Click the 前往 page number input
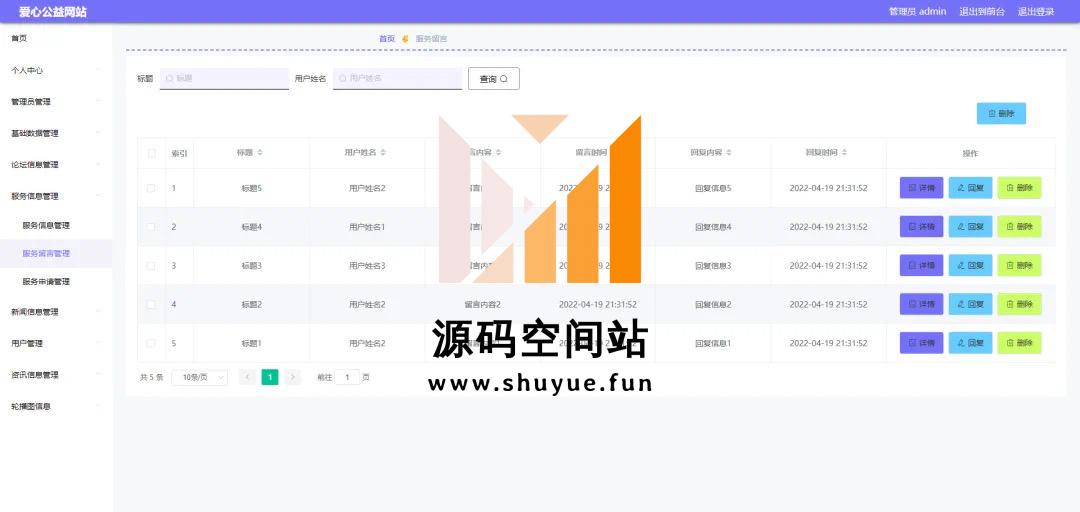Viewport: 1080px width, 512px height. pyautogui.click(x=347, y=377)
